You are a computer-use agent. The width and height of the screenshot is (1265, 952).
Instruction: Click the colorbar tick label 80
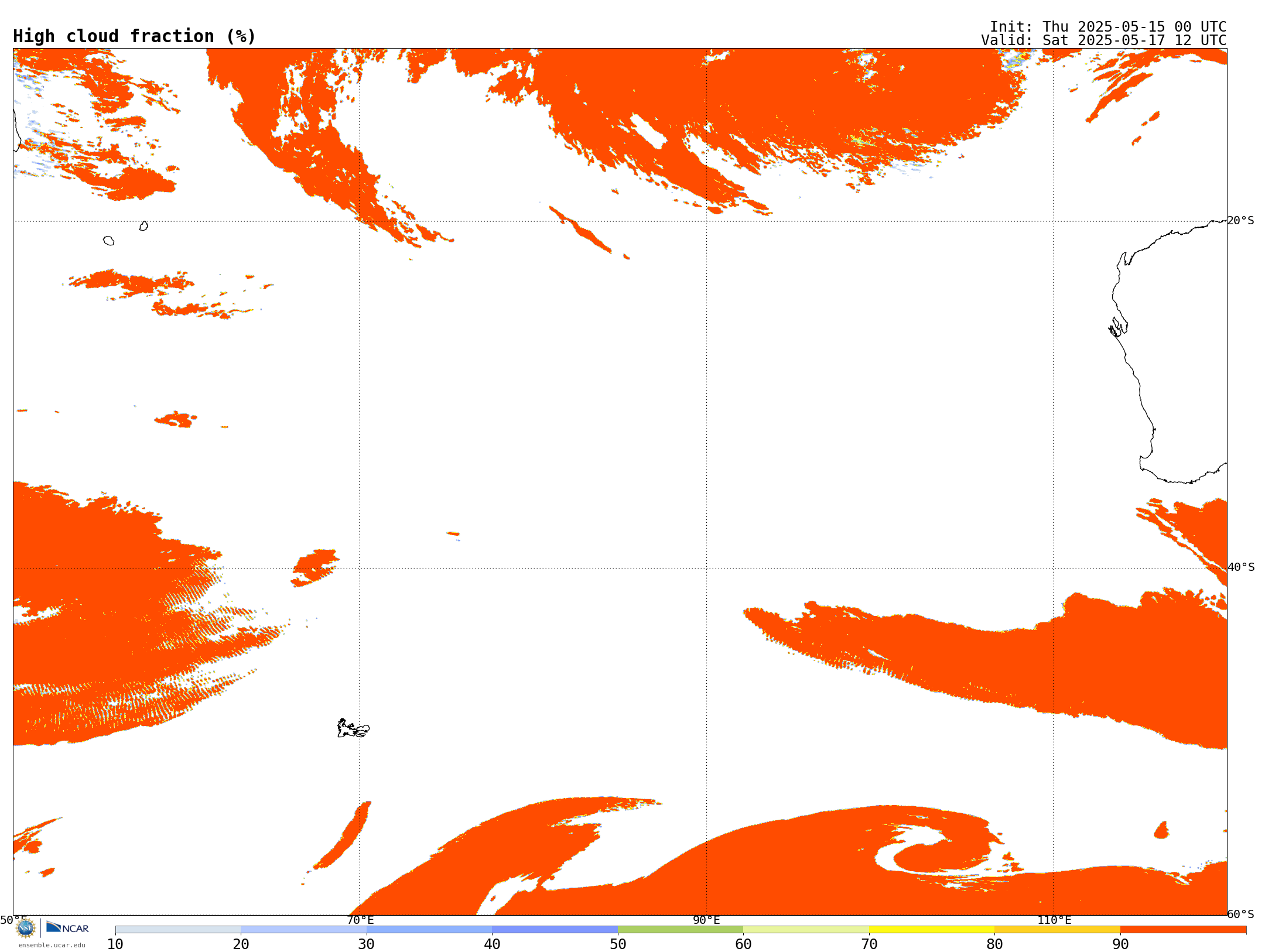994,944
